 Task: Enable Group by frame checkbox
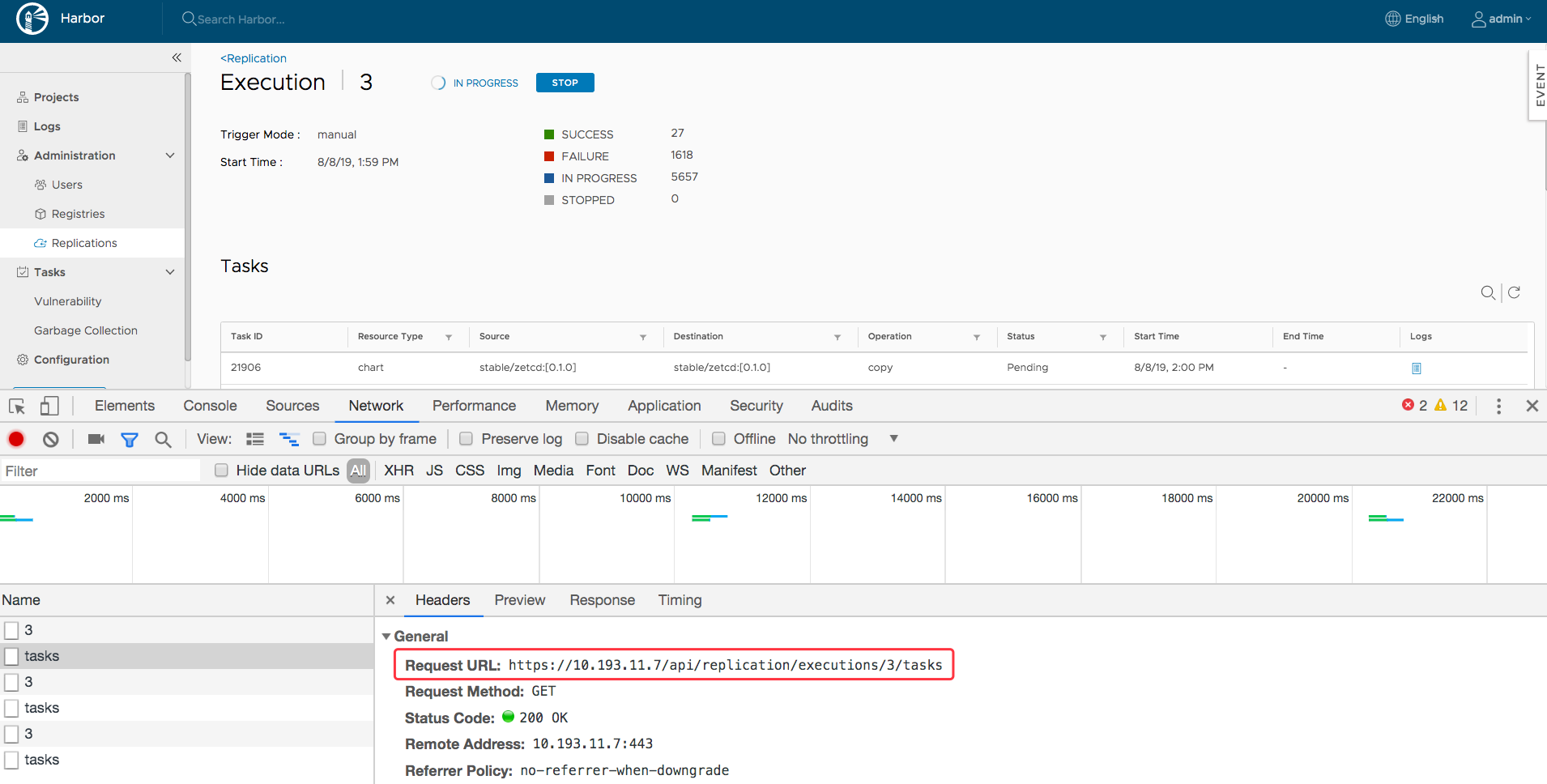(x=319, y=438)
